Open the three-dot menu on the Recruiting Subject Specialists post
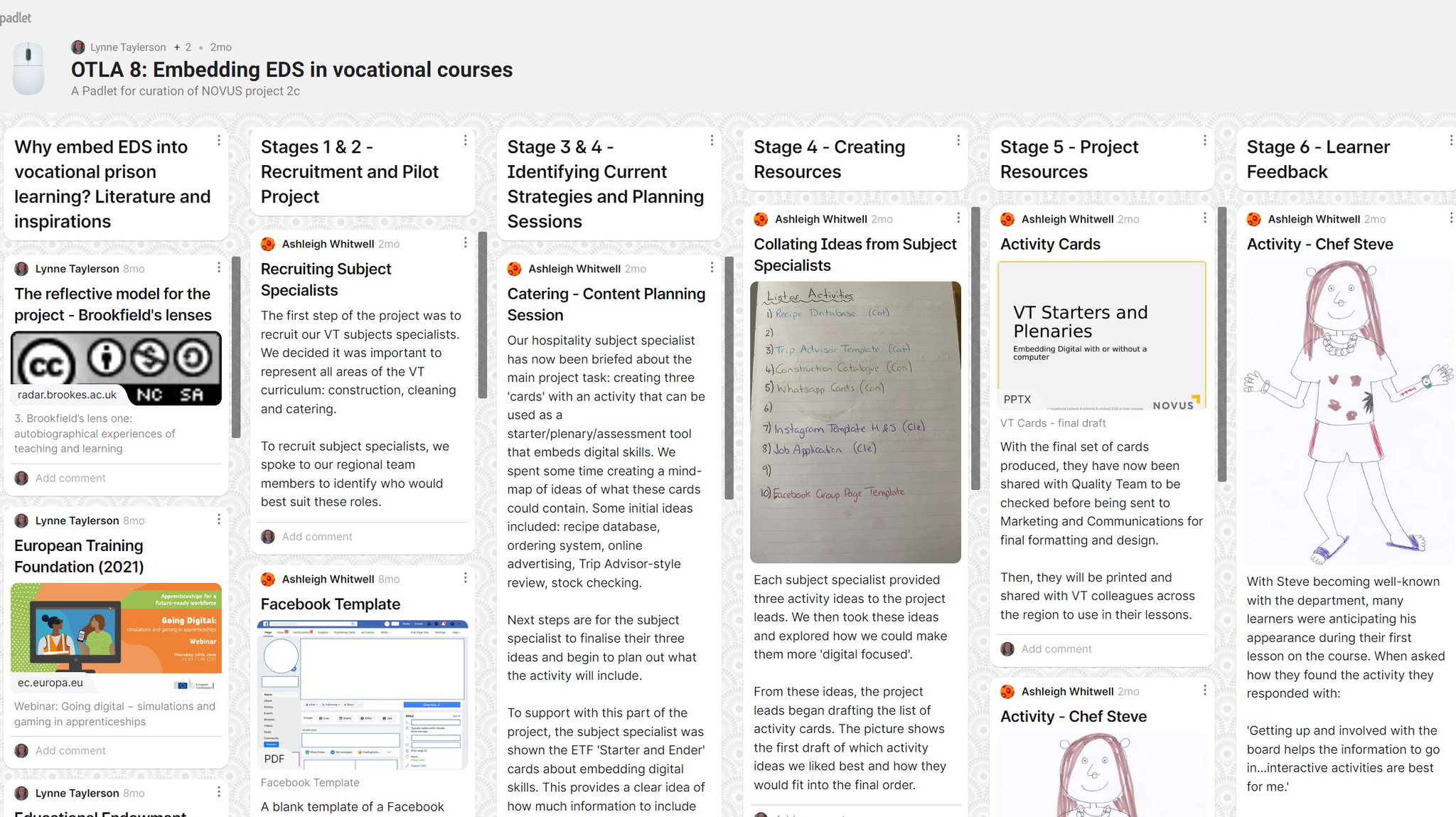Screen dimensions: 1456x817 pyautogui.click(x=465, y=242)
